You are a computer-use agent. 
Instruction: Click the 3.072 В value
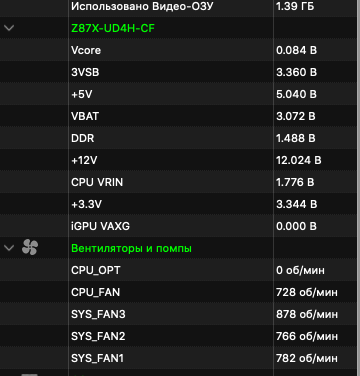tap(296, 116)
